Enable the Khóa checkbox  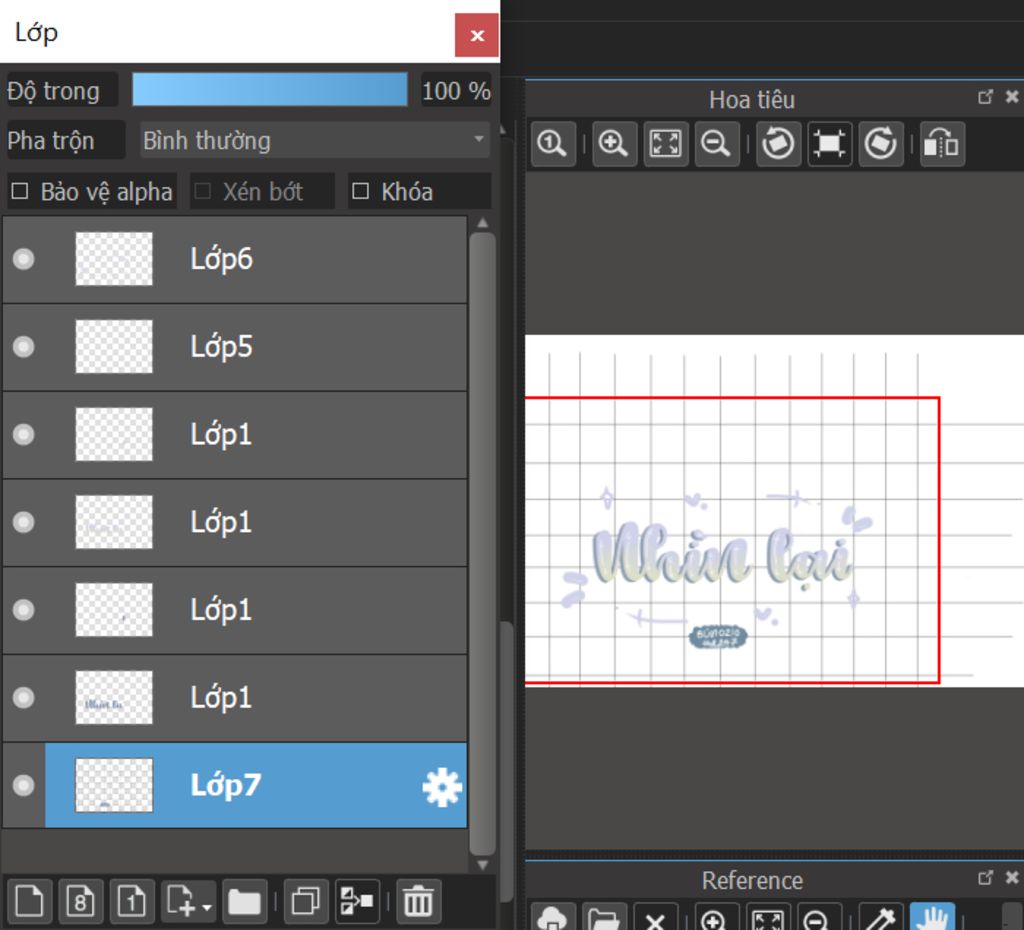pyautogui.click(x=360, y=191)
